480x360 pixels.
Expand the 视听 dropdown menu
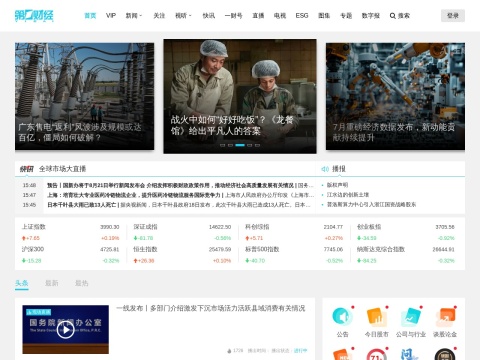pyautogui.click(x=183, y=16)
